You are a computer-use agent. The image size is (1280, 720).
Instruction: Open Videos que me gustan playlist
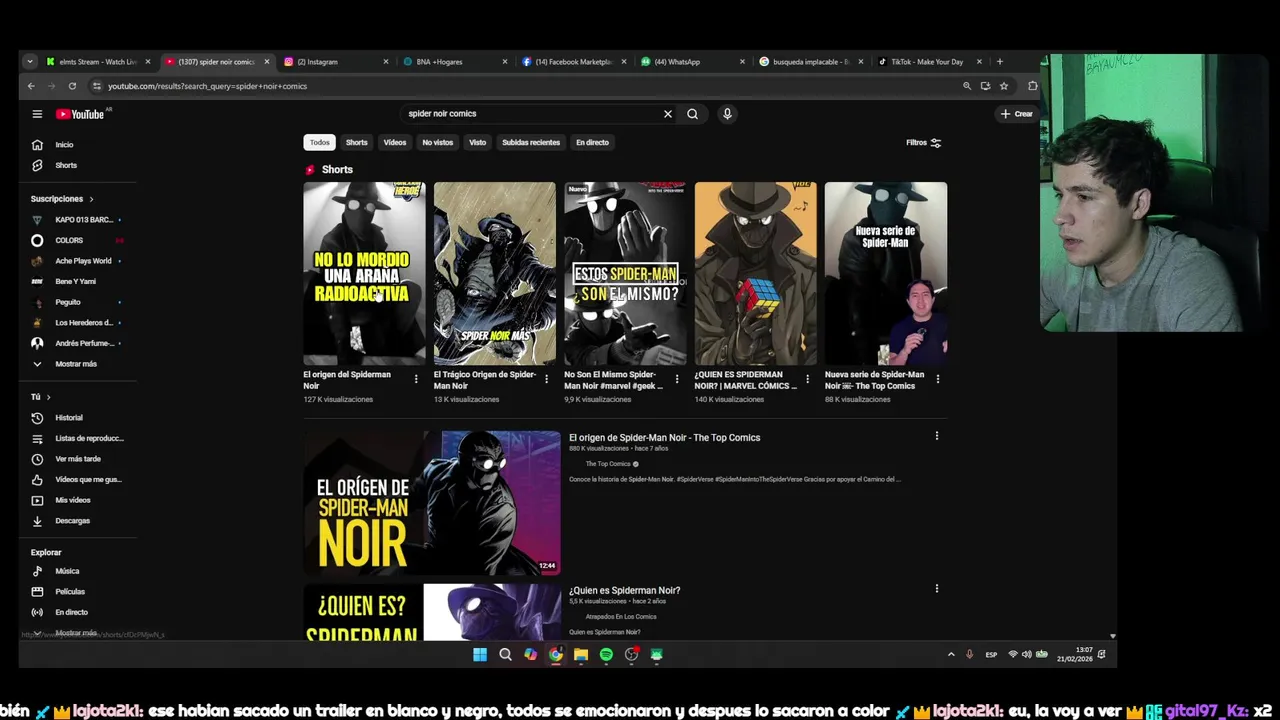click(x=88, y=480)
